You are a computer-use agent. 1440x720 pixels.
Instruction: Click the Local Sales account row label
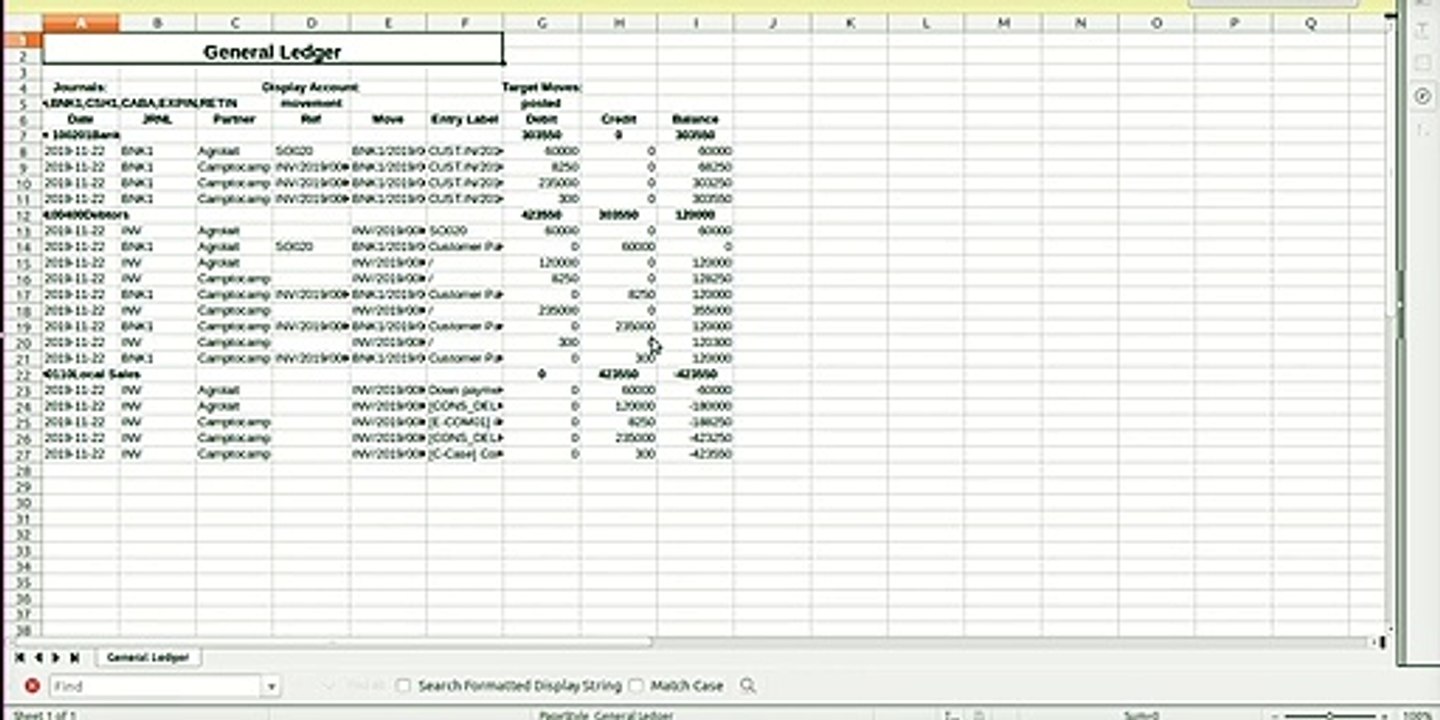[x=92, y=374]
